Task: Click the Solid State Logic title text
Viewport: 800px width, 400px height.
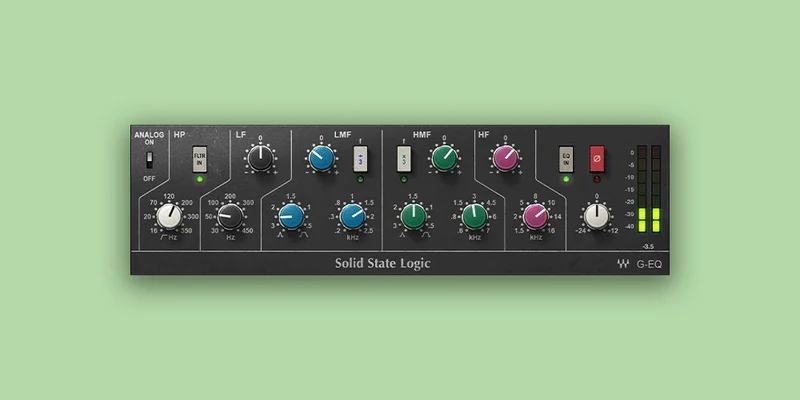Action: click(383, 263)
